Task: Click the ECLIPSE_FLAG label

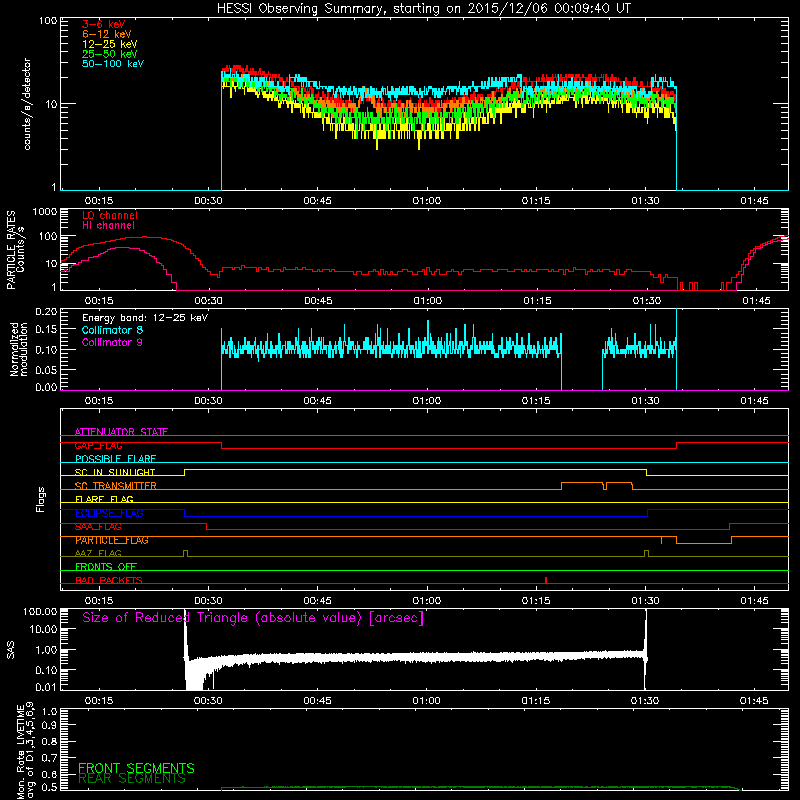Action: pos(109,513)
